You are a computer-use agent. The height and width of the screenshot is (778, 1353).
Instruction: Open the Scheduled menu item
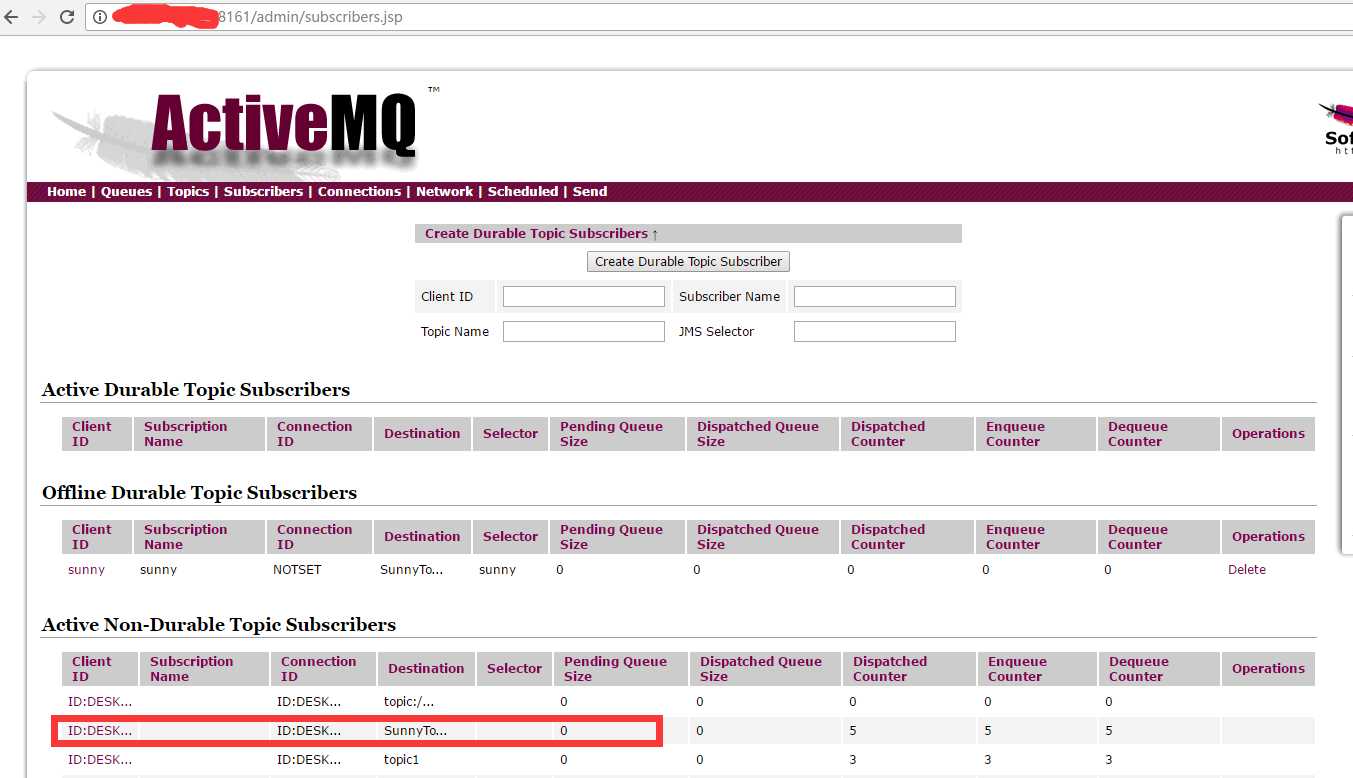pos(522,192)
